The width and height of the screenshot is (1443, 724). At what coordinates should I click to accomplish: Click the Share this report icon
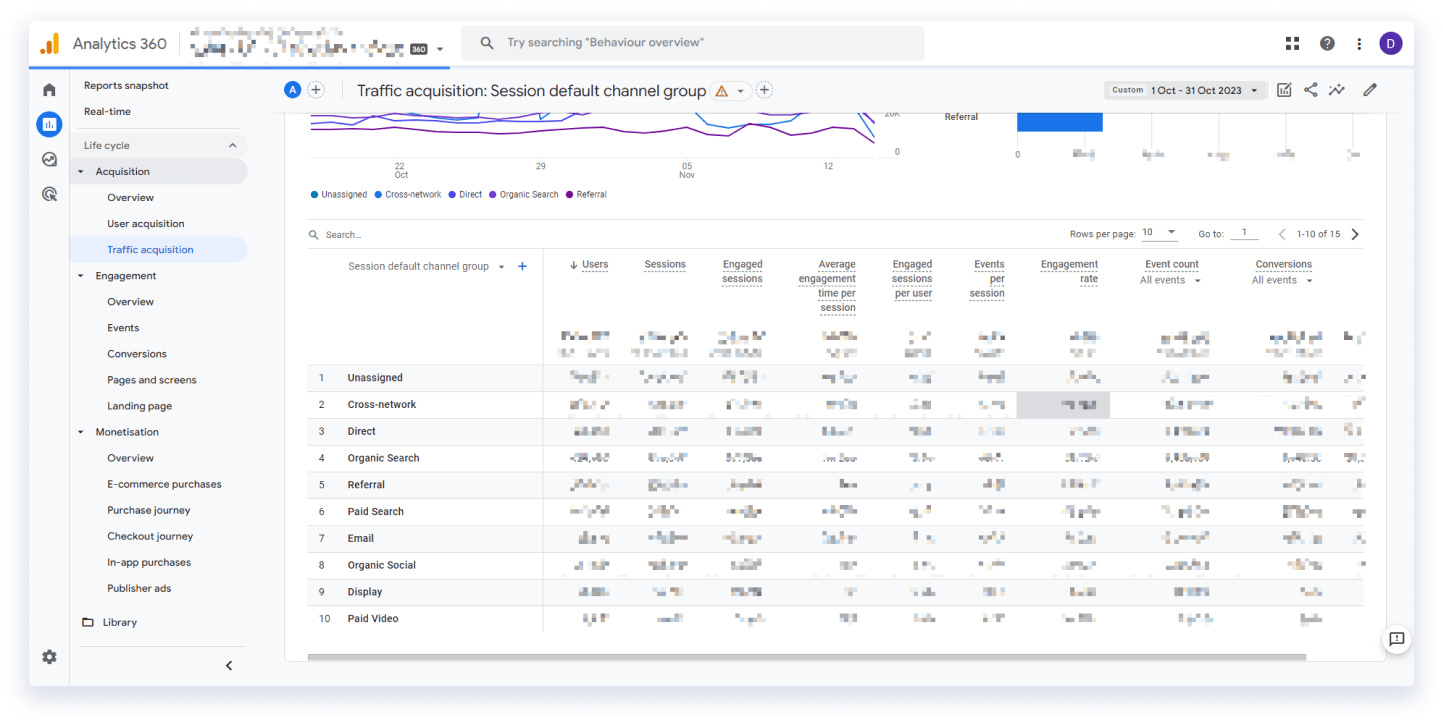tap(1311, 90)
